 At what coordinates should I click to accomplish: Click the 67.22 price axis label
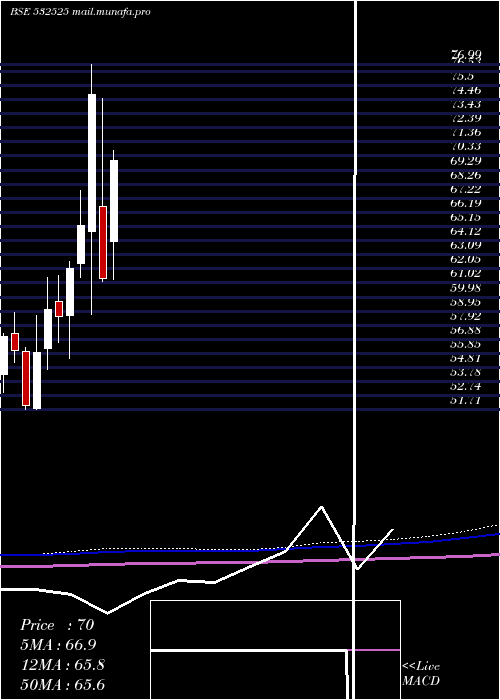coord(466,189)
